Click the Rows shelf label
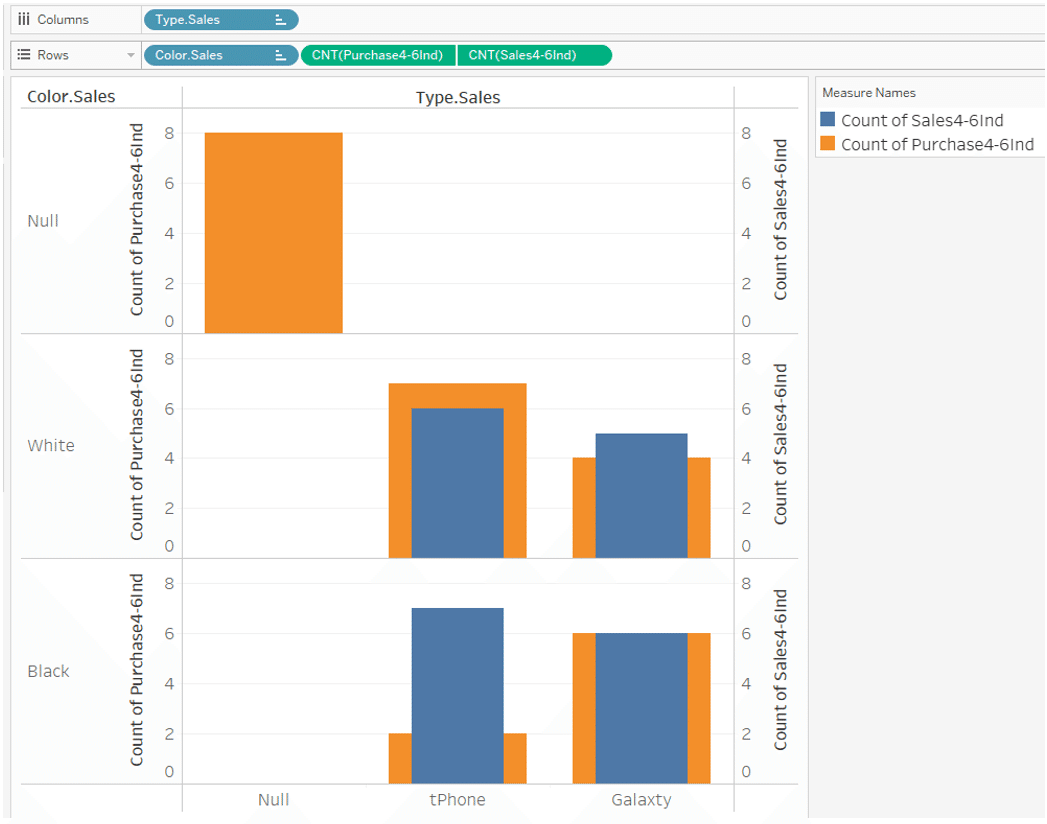The image size is (1047, 824). pyautogui.click(x=53, y=55)
